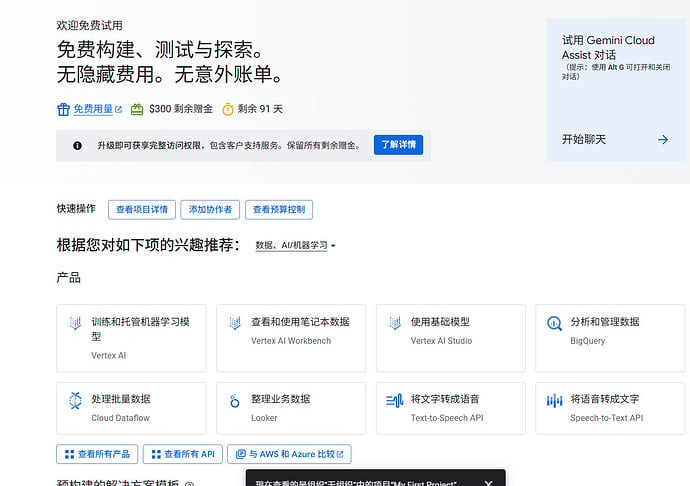Open the 将语音转成文字 card
This screenshot has height=486, width=690.
[610, 409]
